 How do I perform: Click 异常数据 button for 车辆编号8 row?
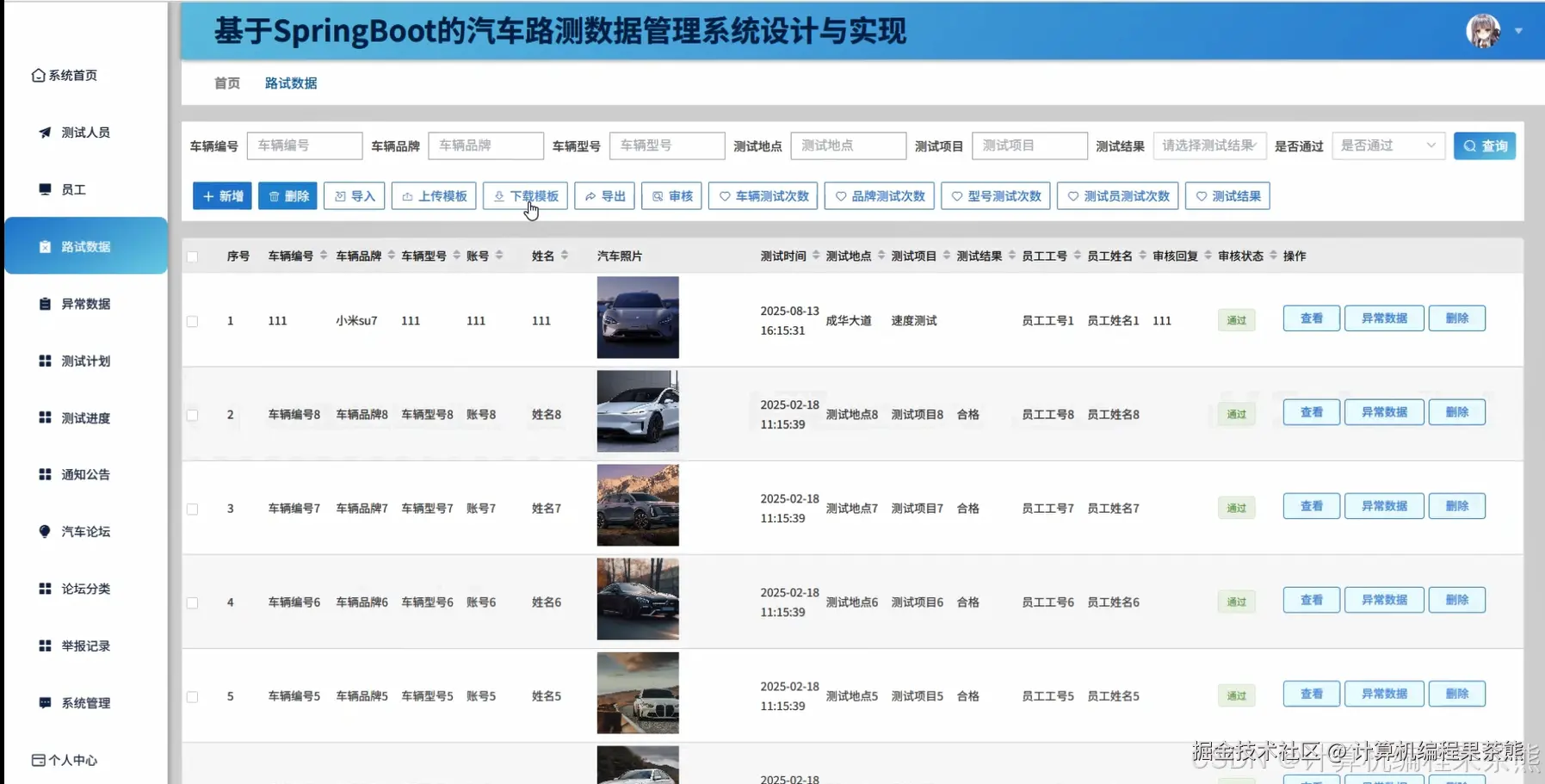1384,412
